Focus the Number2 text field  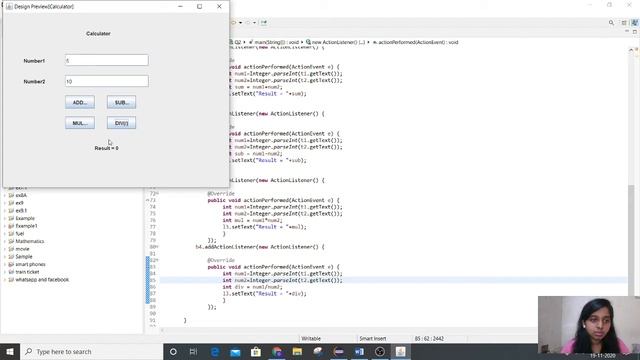pos(107,81)
